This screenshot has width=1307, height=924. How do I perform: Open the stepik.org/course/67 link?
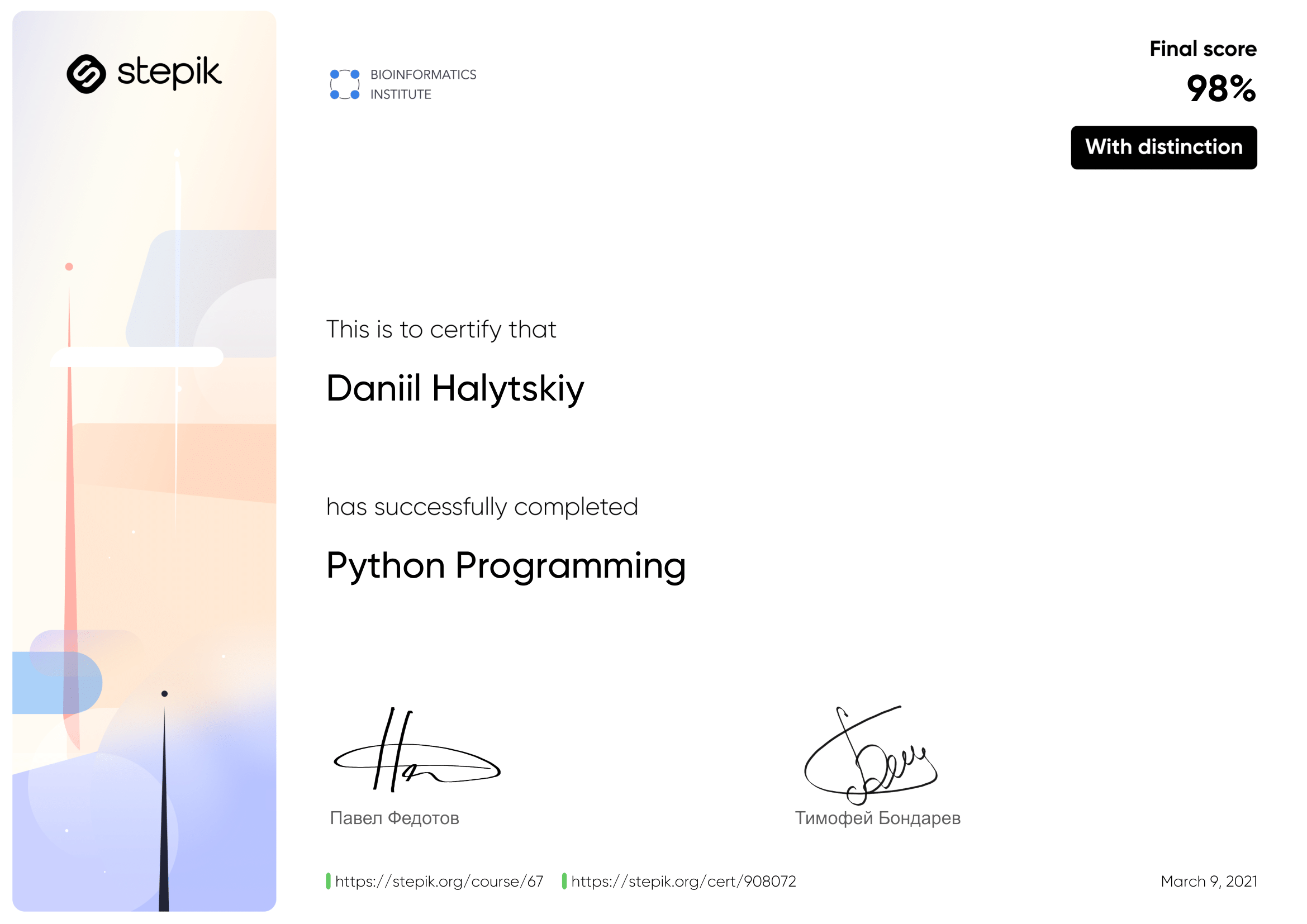coord(439,882)
